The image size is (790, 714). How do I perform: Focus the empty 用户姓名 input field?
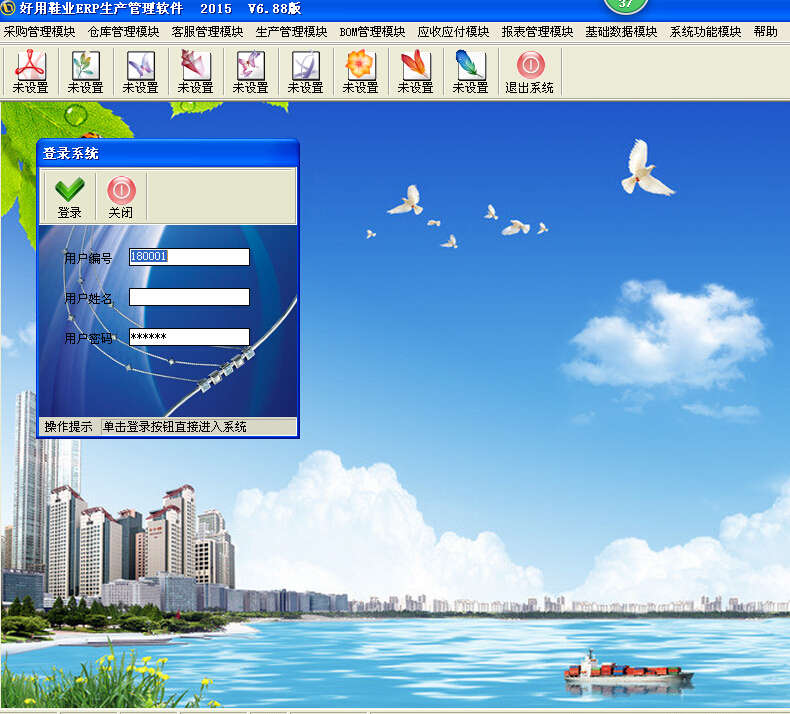click(189, 297)
